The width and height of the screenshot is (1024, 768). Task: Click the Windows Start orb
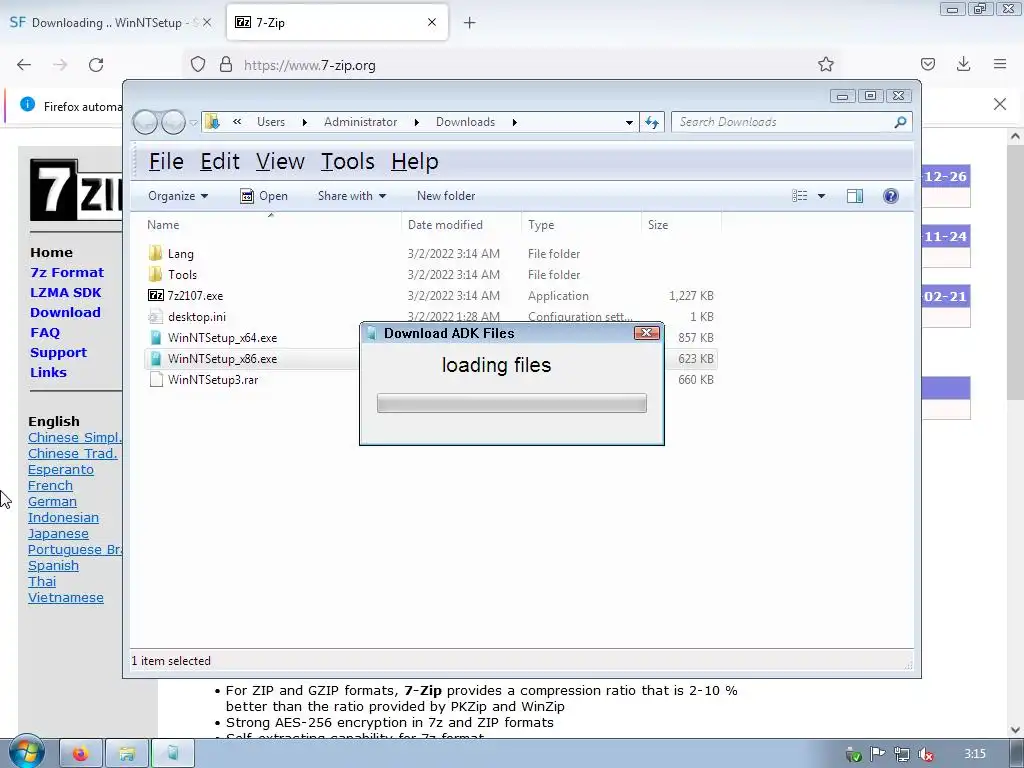pos(26,753)
